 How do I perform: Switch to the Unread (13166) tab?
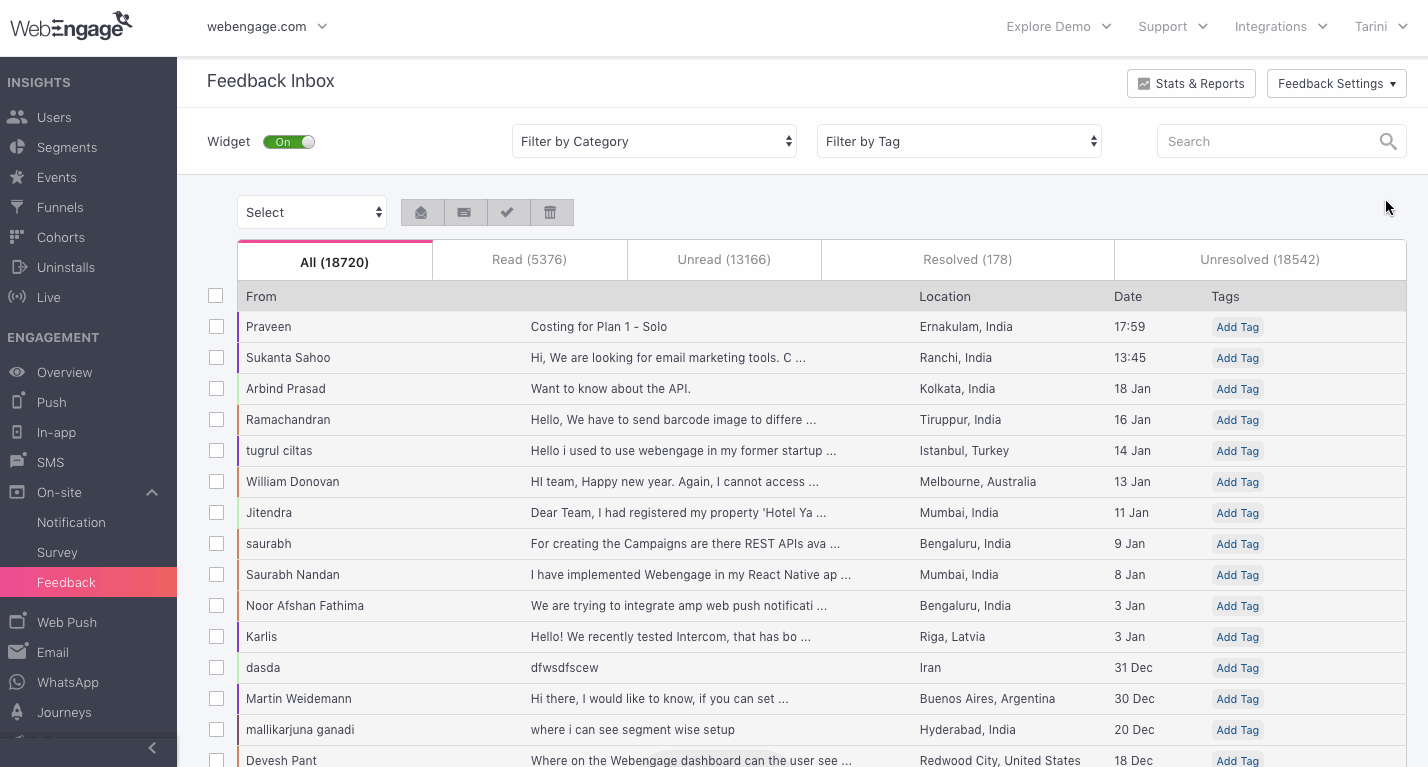tap(724, 260)
